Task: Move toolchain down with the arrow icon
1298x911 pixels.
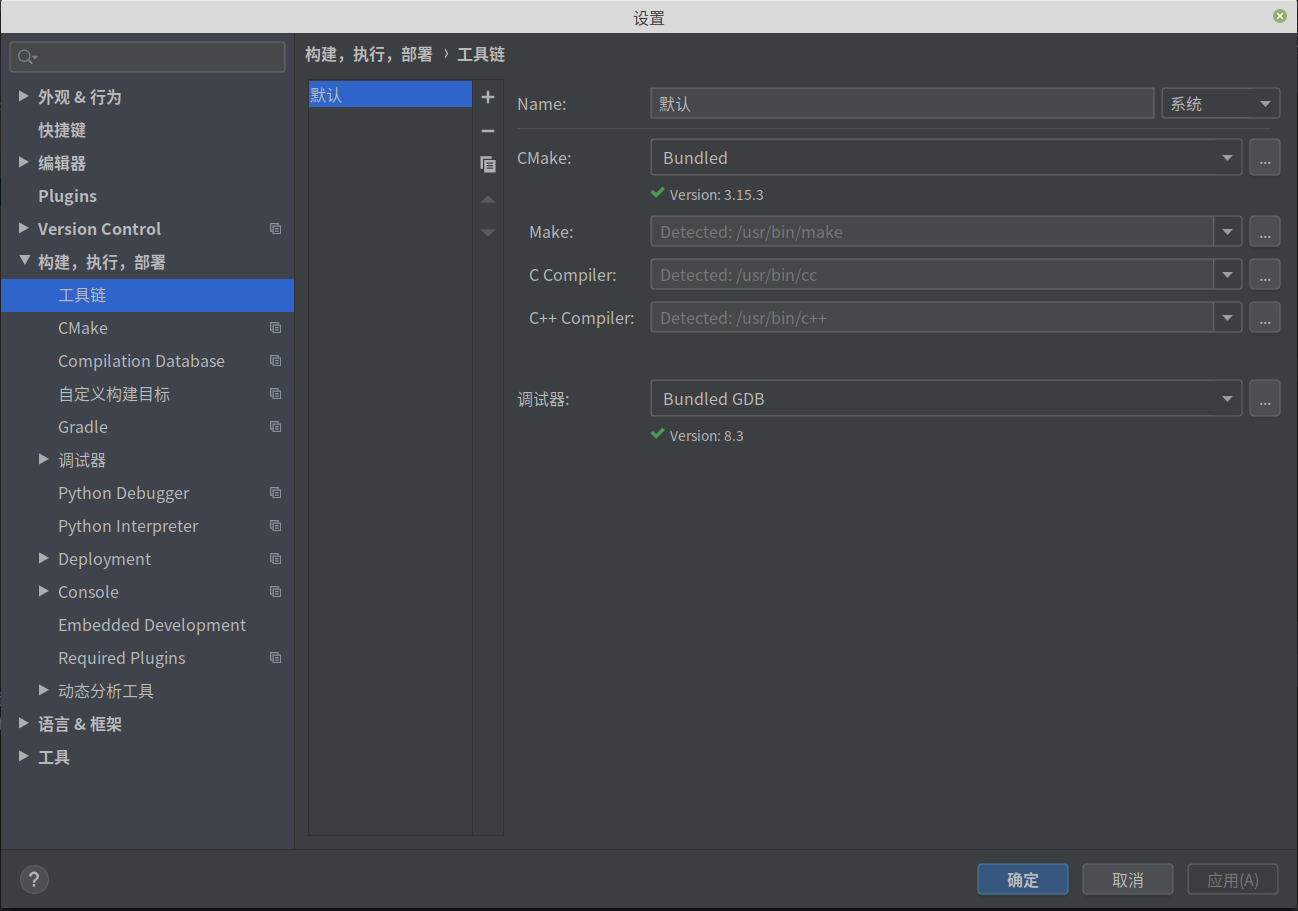Action: pyautogui.click(x=488, y=233)
